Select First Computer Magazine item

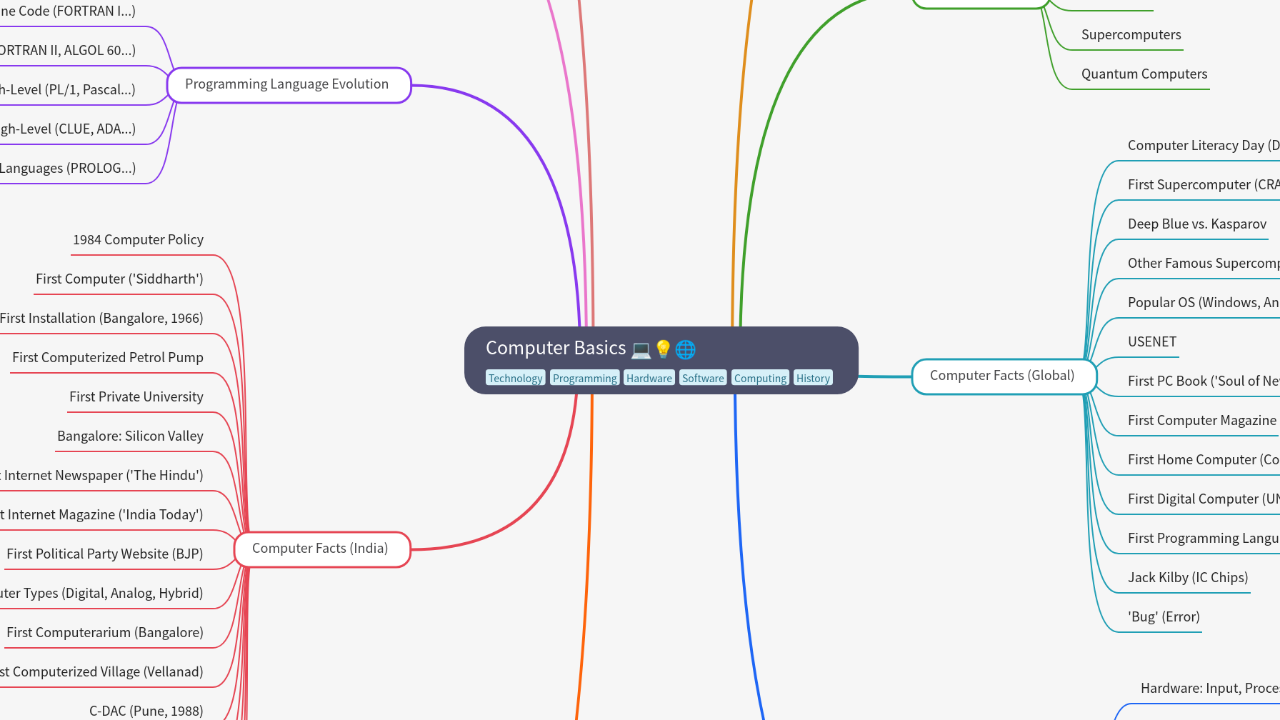pyautogui.click(x=1203, y=421)
